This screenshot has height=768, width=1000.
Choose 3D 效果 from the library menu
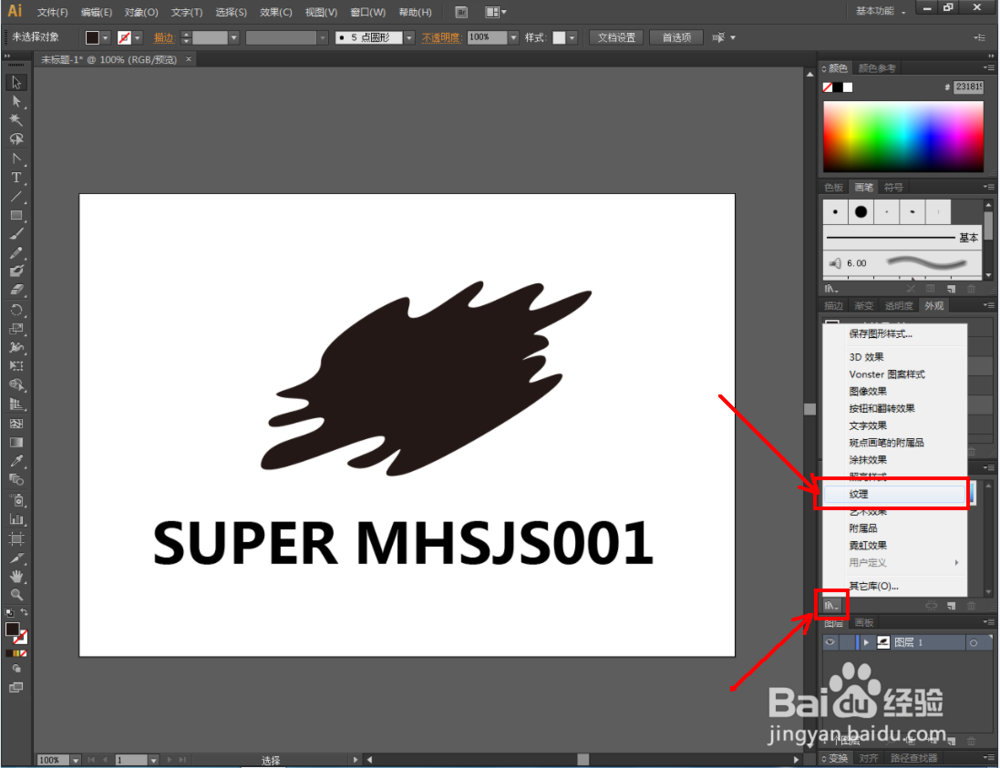click(895, 357)
